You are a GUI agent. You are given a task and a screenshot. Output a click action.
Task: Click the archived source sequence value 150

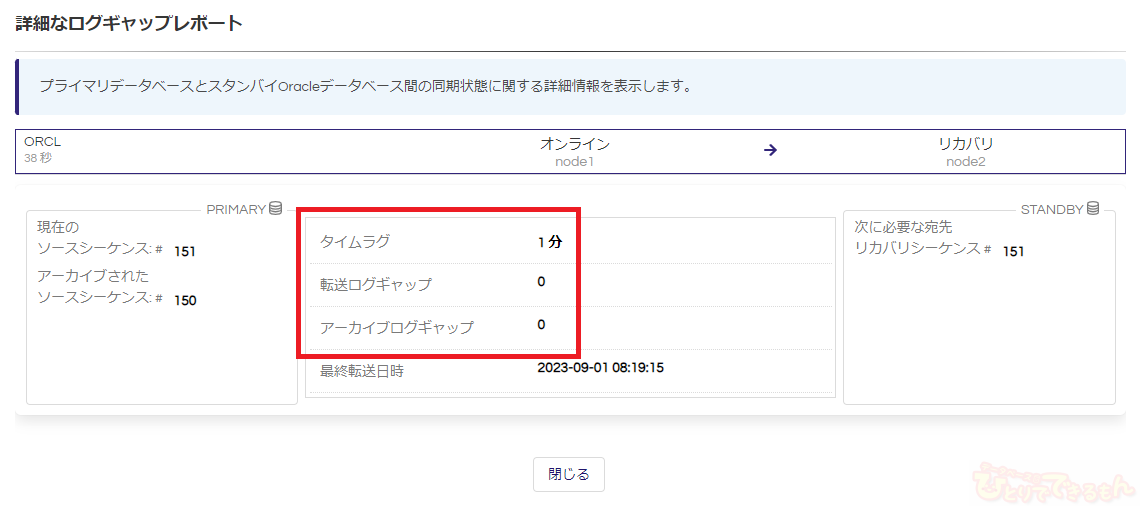coord(185,300)
